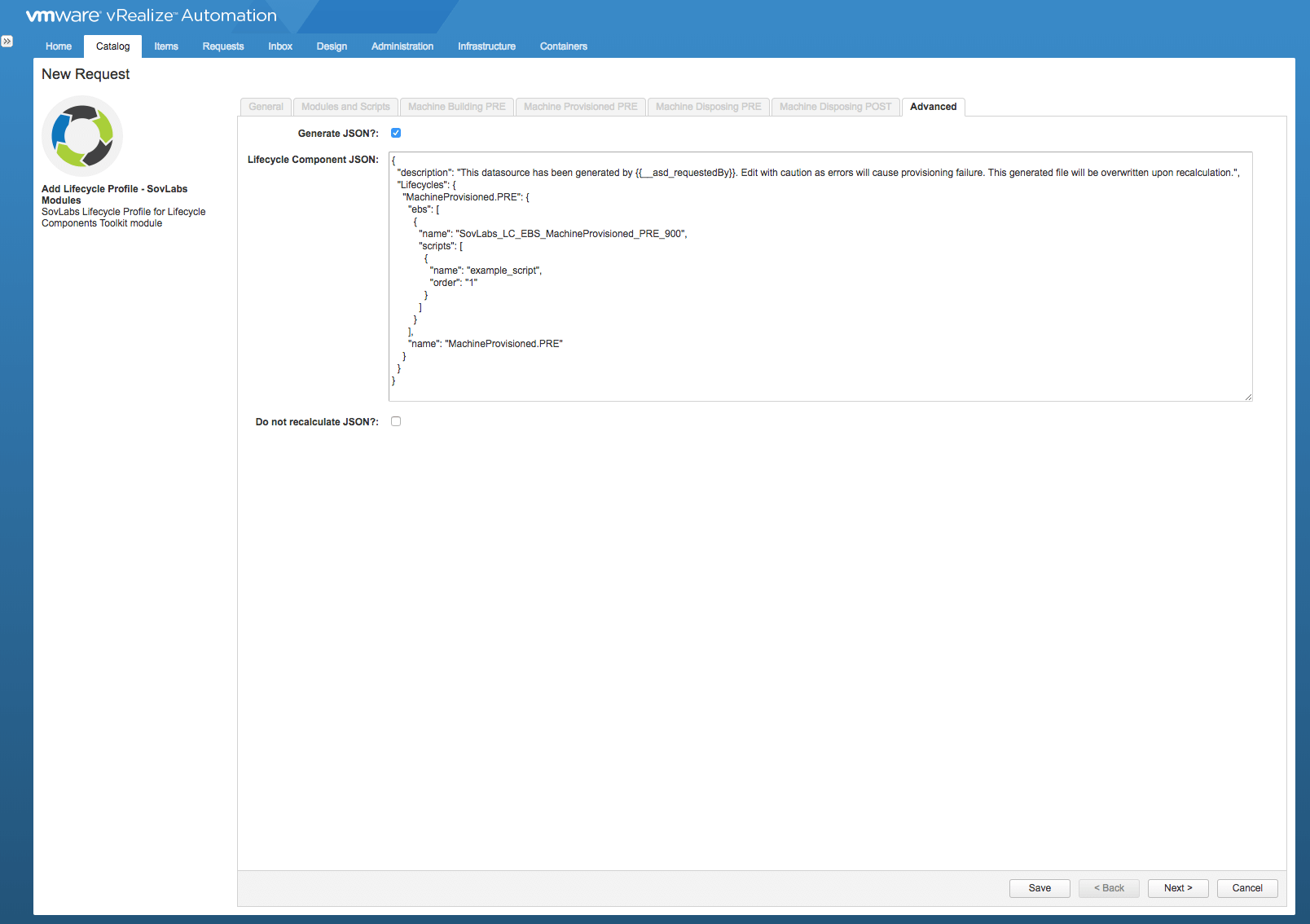Open the Administration section
1310x924 pixels.
point(402,46)
